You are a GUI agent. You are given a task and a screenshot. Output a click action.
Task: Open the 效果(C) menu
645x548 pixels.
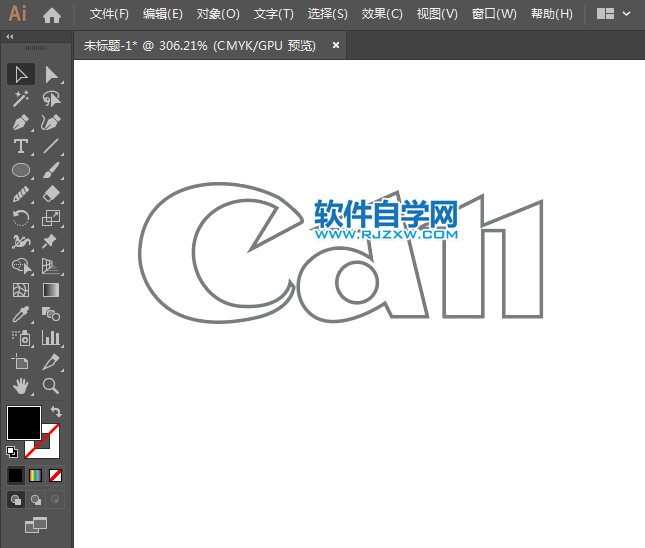click(x=382, y=14)
